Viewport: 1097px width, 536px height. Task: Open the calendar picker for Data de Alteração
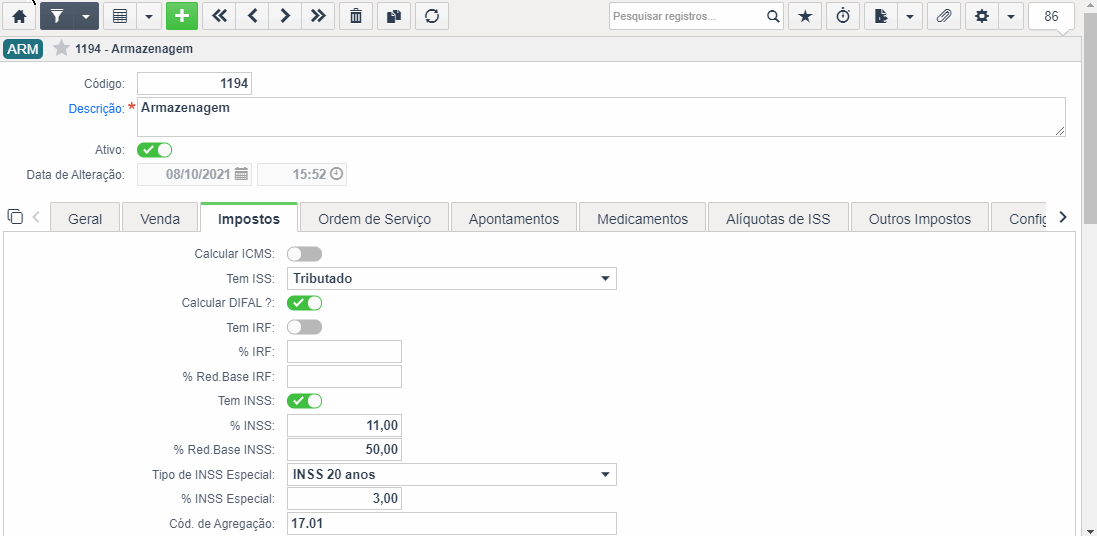click(241, 174)
